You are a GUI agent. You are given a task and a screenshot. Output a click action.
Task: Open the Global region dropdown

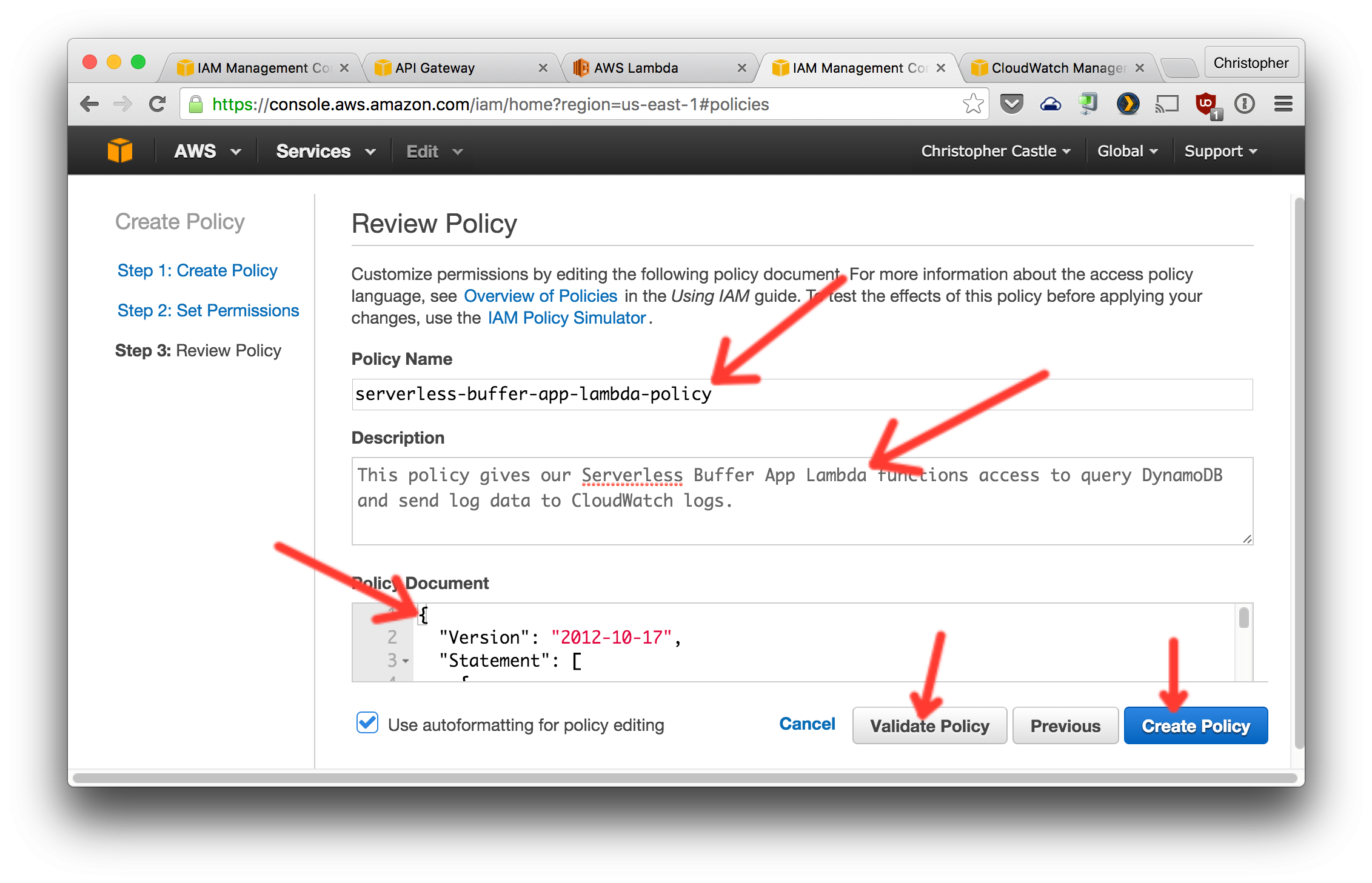click(x=1127, y=151)
